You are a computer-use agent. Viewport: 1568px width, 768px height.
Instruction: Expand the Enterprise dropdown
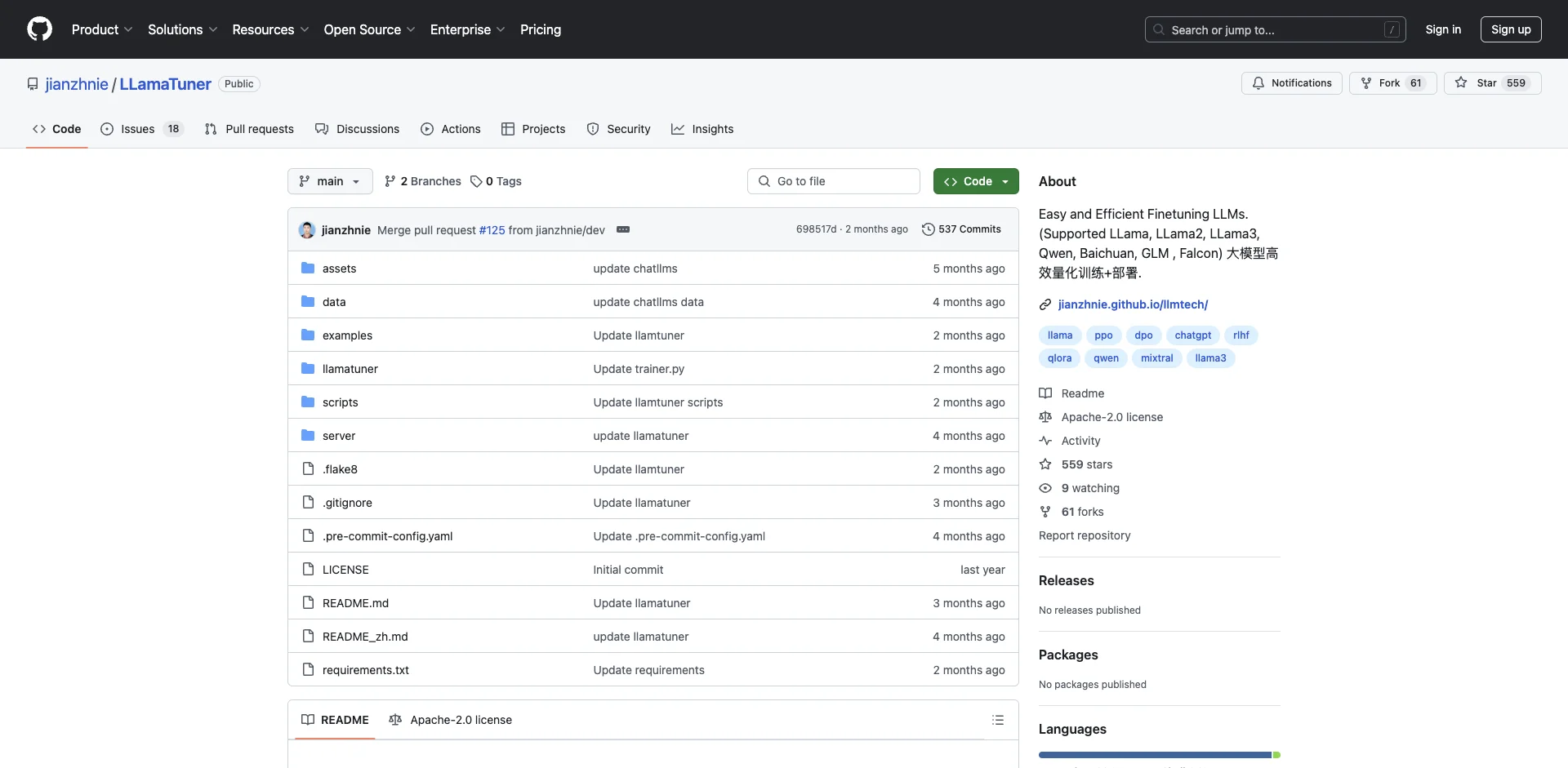[x=467, y=29]
